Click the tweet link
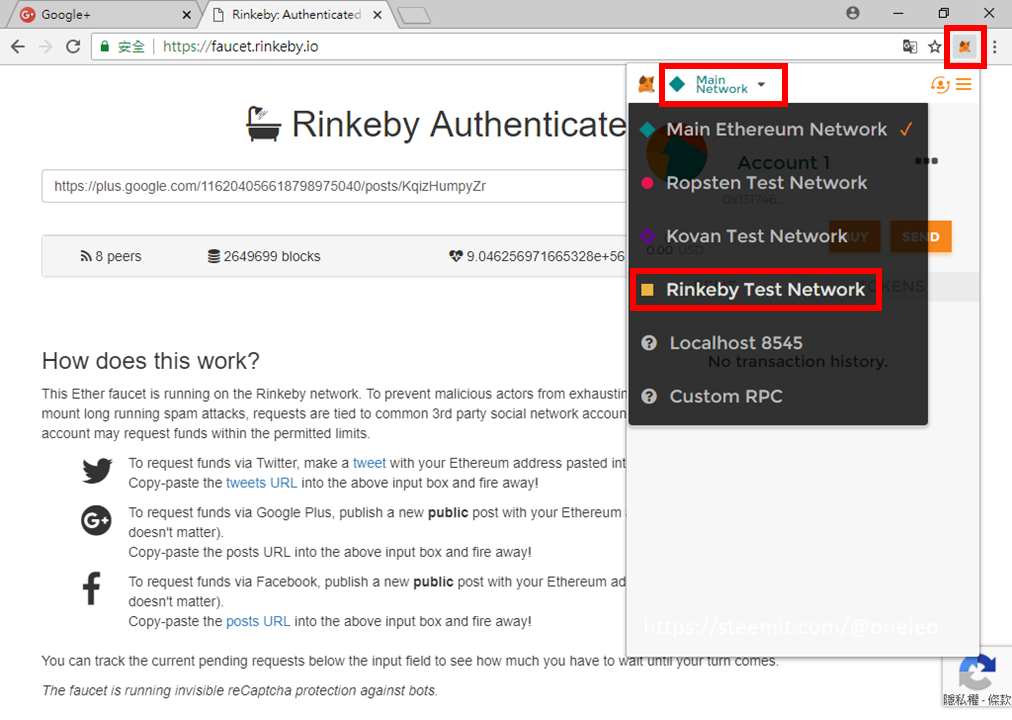 (369, 463)
